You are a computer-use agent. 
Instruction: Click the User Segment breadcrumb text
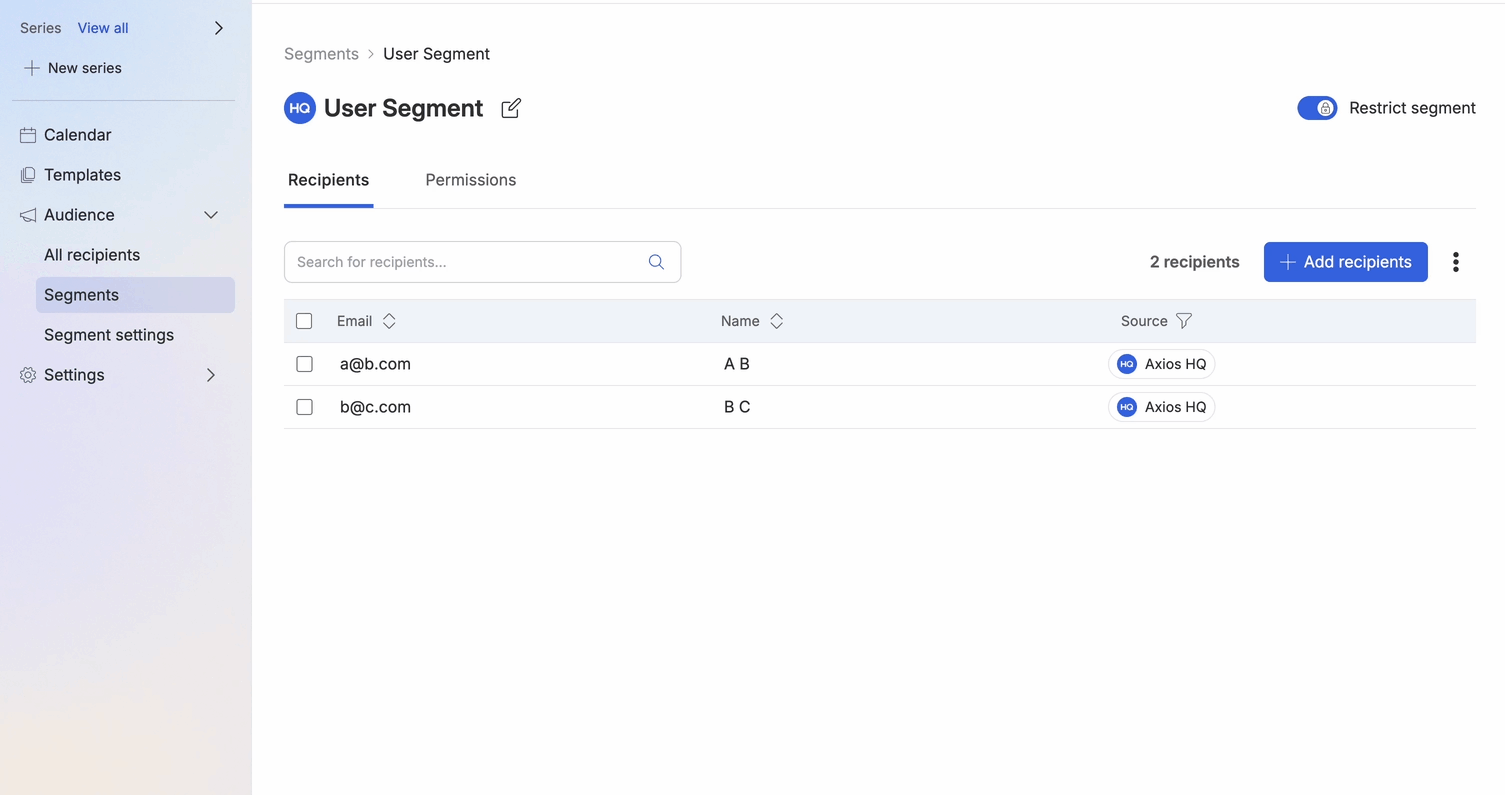(436, 54)
